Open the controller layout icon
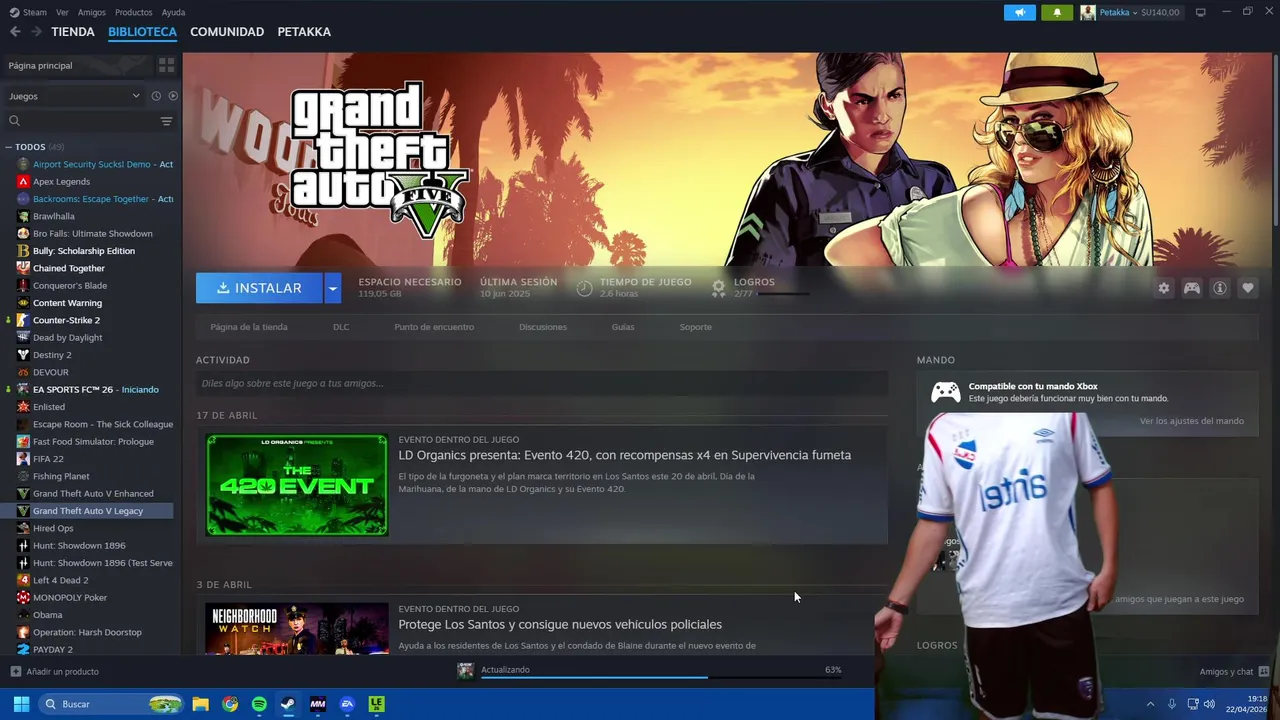This screenshot has height=720, width=1280. click(x=1192, y=288)
